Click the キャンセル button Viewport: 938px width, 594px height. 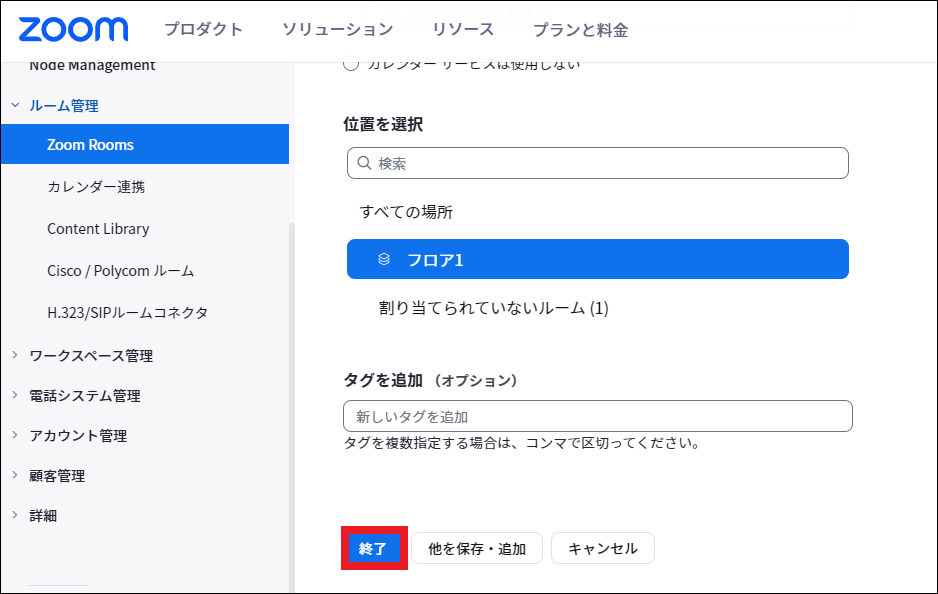[x=602, y=548]
